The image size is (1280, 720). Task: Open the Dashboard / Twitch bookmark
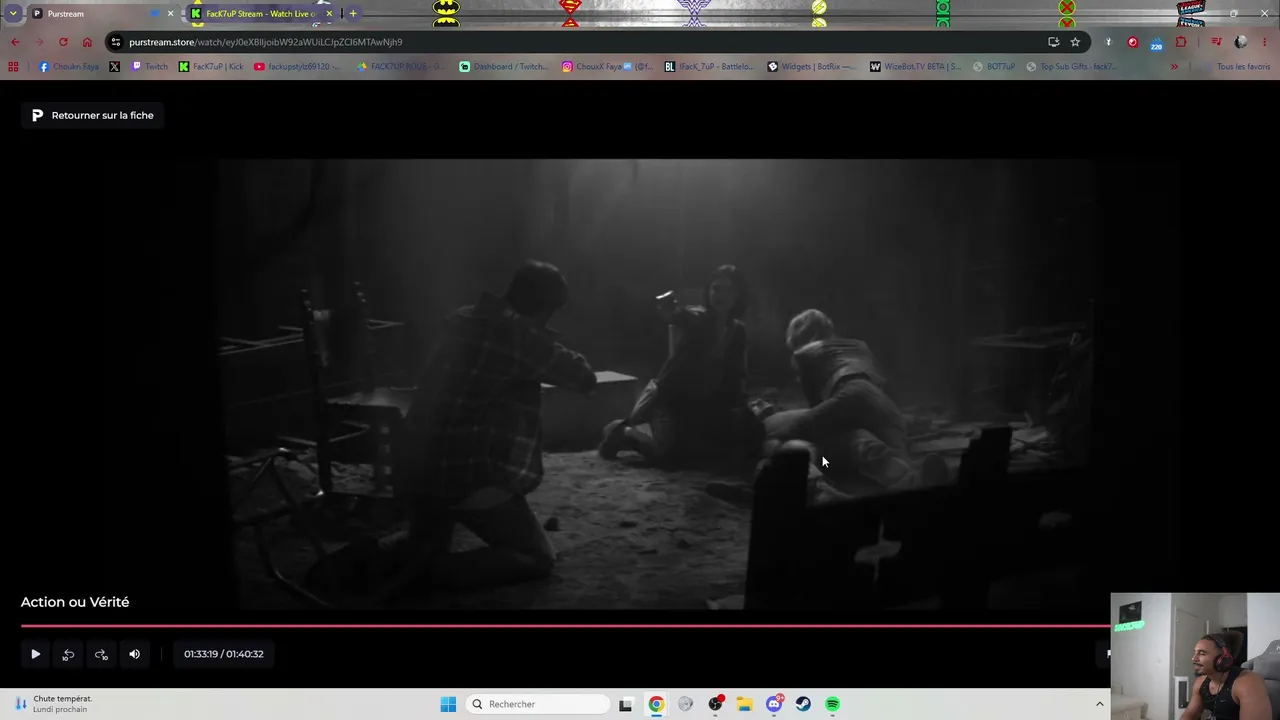pyautogui.click(x=503, y=67)
